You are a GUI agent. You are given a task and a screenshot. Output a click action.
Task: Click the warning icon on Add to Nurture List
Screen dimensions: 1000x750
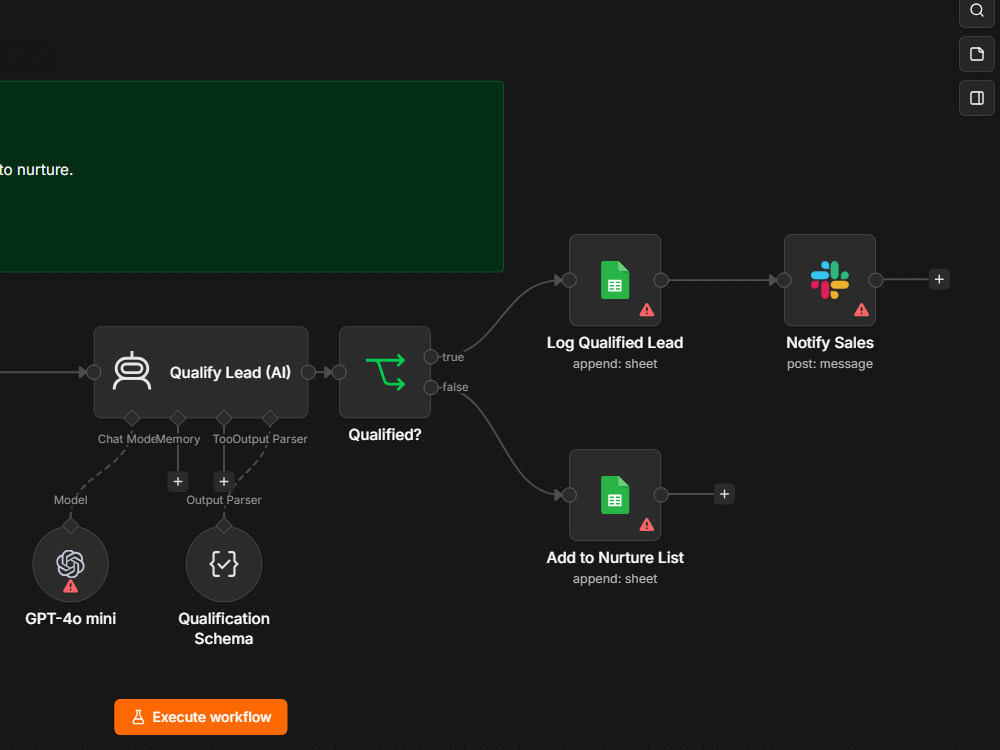[x=647, y=525]
